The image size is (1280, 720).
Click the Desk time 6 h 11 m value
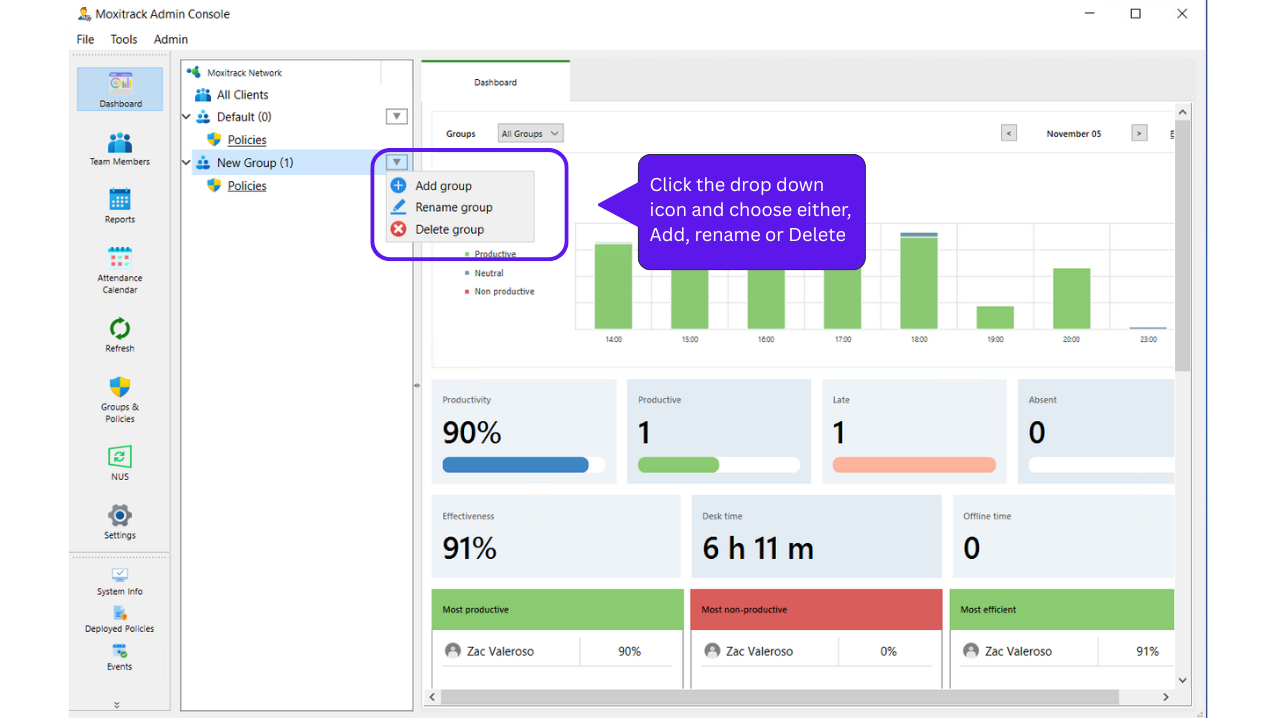pyautogui.click(x=758, y=548)
